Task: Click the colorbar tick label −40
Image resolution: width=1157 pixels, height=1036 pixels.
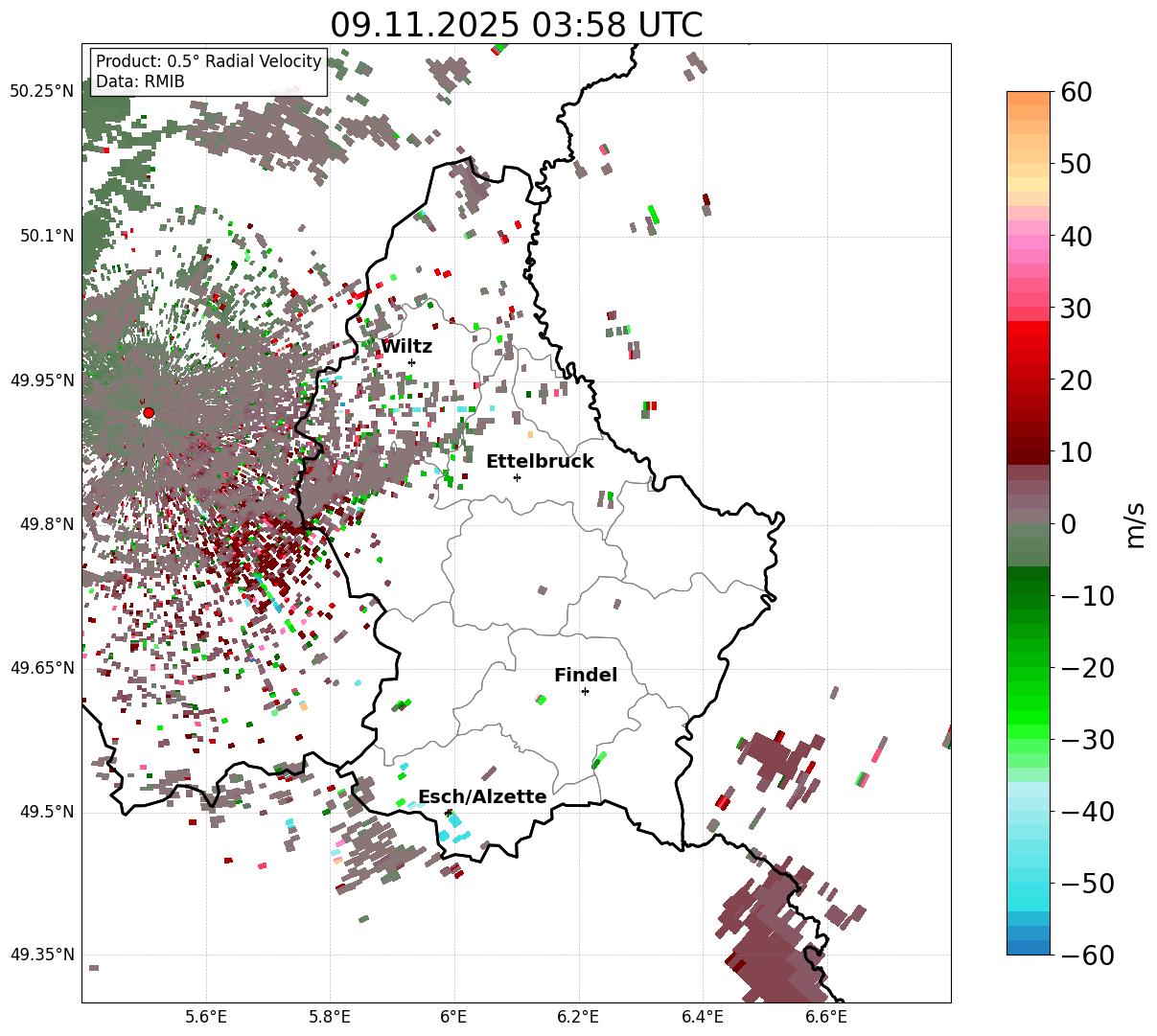Action: 1087,812
